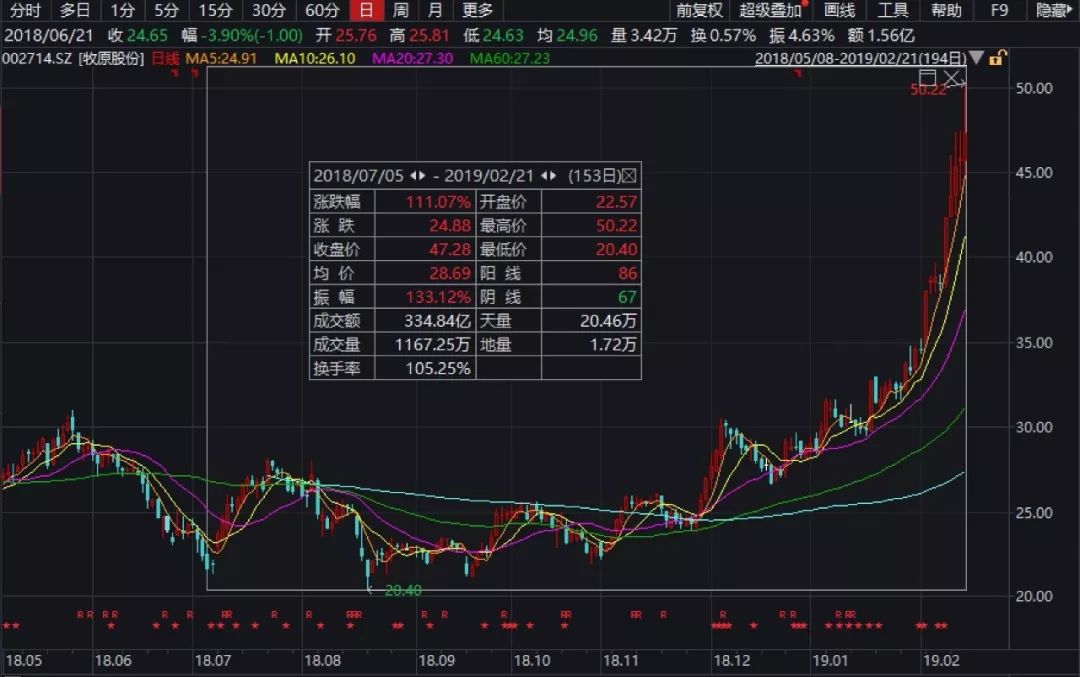Toggle the MA5:24.91 moving average label

[221, 59]
